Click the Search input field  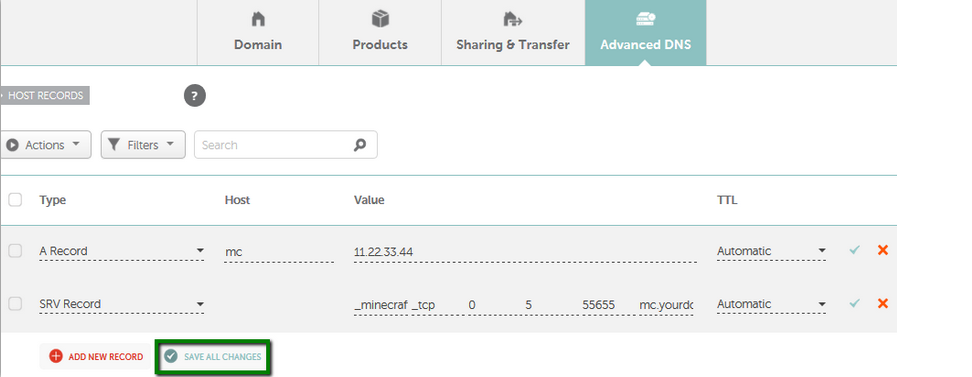tap(286, 144)
